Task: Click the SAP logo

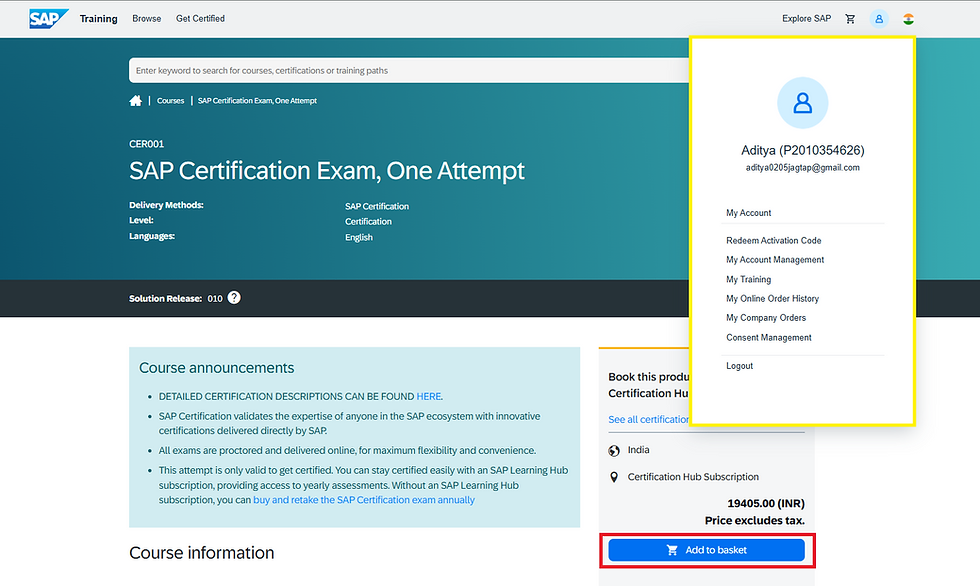Action: click(48, 19)
